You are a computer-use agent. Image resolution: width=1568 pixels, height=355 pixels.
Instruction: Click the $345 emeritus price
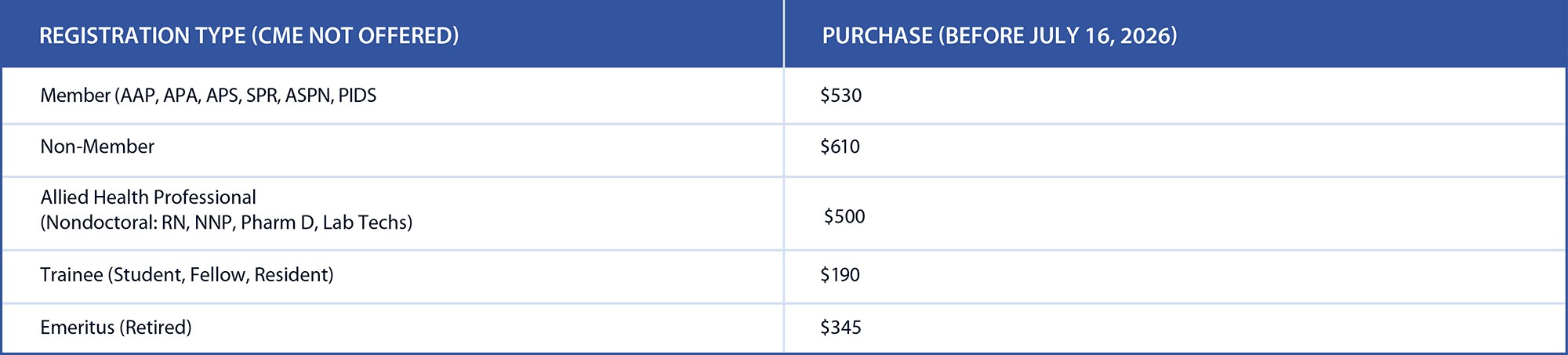(x=840, y=328)
